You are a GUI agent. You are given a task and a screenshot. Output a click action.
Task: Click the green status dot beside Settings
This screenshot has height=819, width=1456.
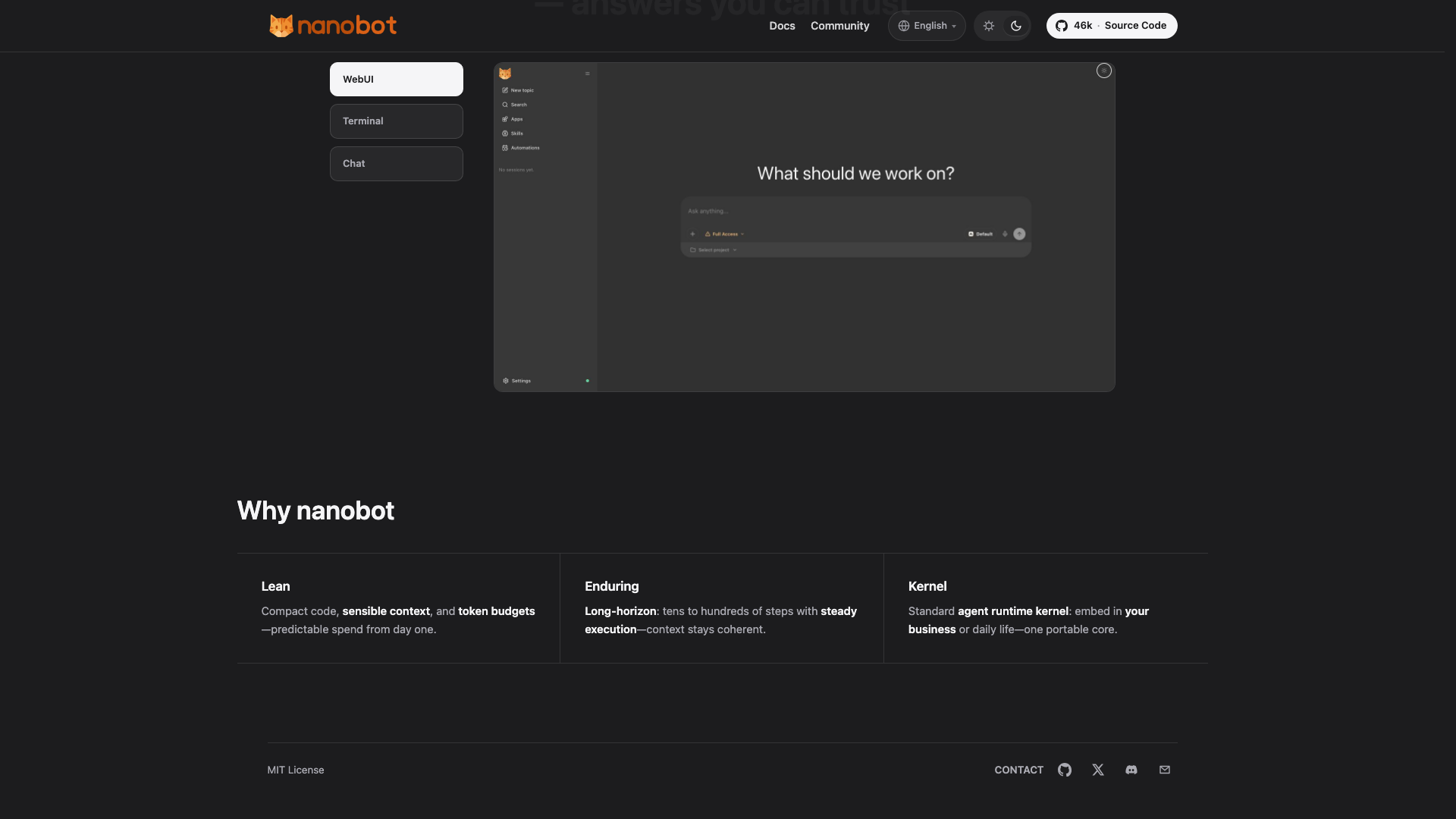click(x=588, y=381)
